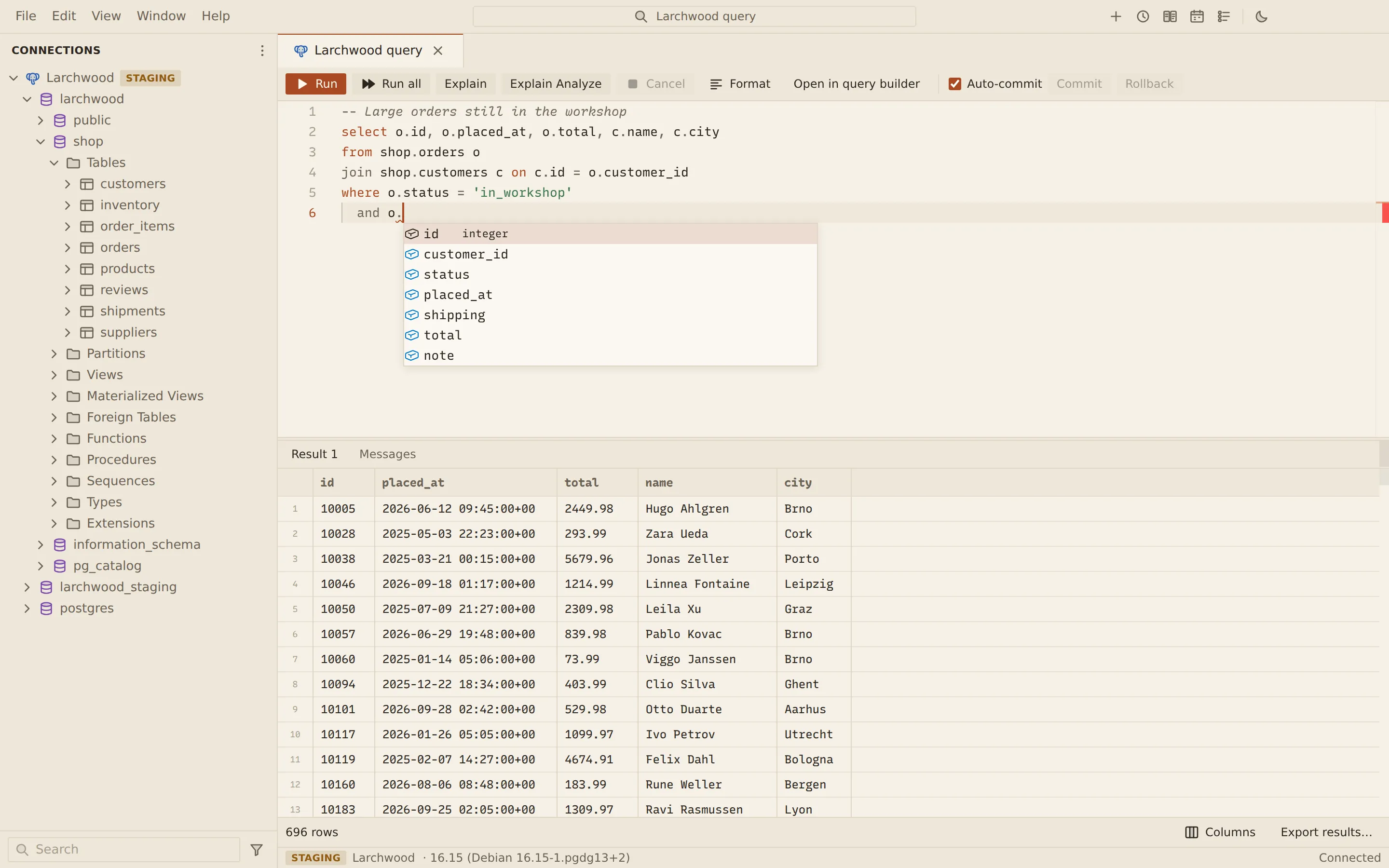Click the customers table icon
Viewport: 1389px width, 868px height.
(87, 184)
